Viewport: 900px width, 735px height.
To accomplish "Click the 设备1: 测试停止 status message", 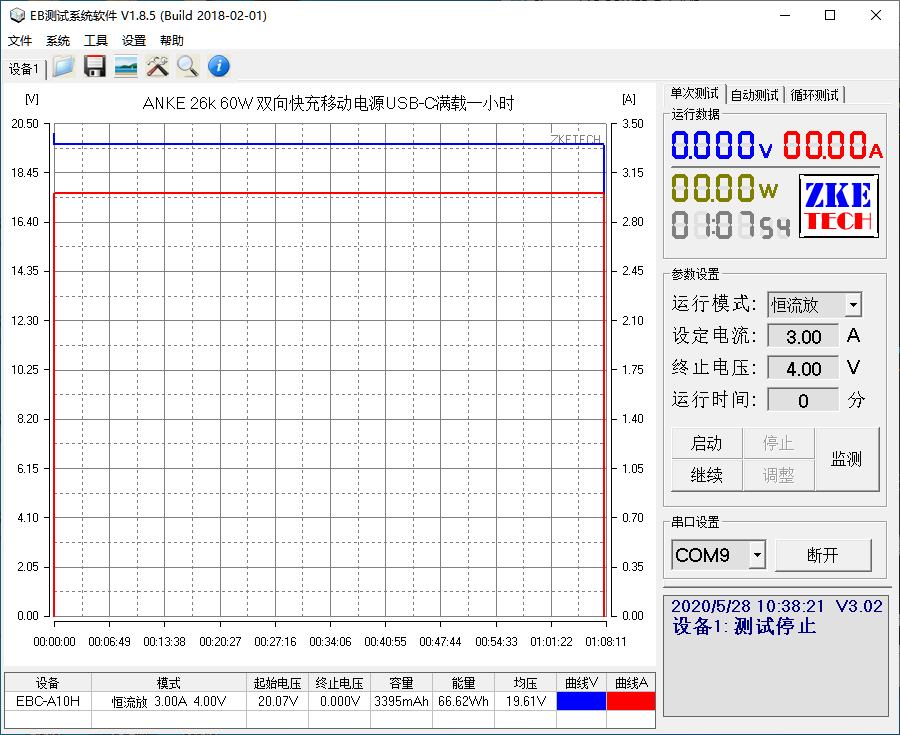I will click(x=744, y=626).
